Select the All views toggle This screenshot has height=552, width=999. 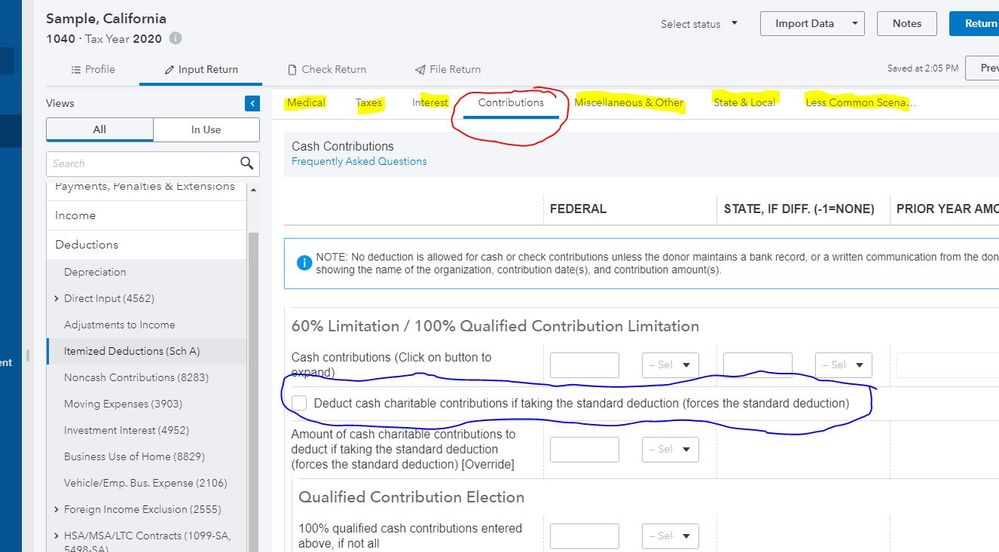pos(100,130)
